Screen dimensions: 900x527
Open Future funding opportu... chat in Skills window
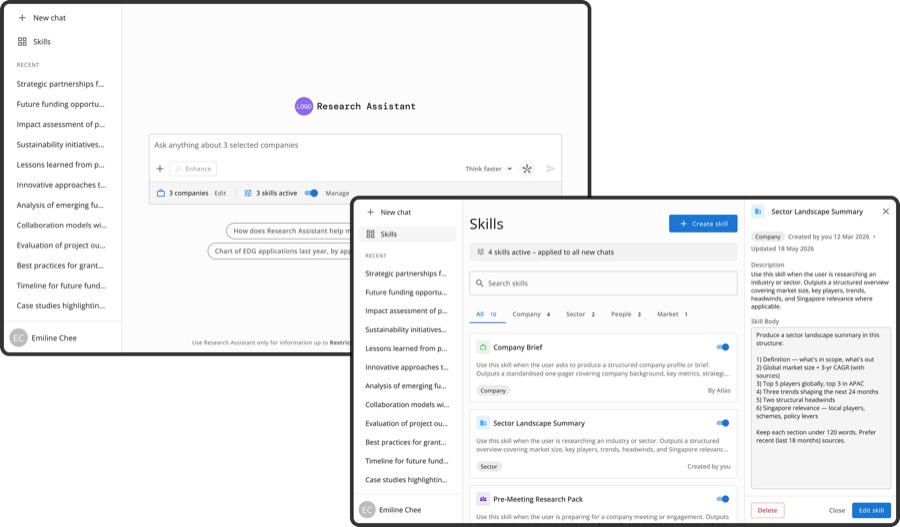coord(406,293)
